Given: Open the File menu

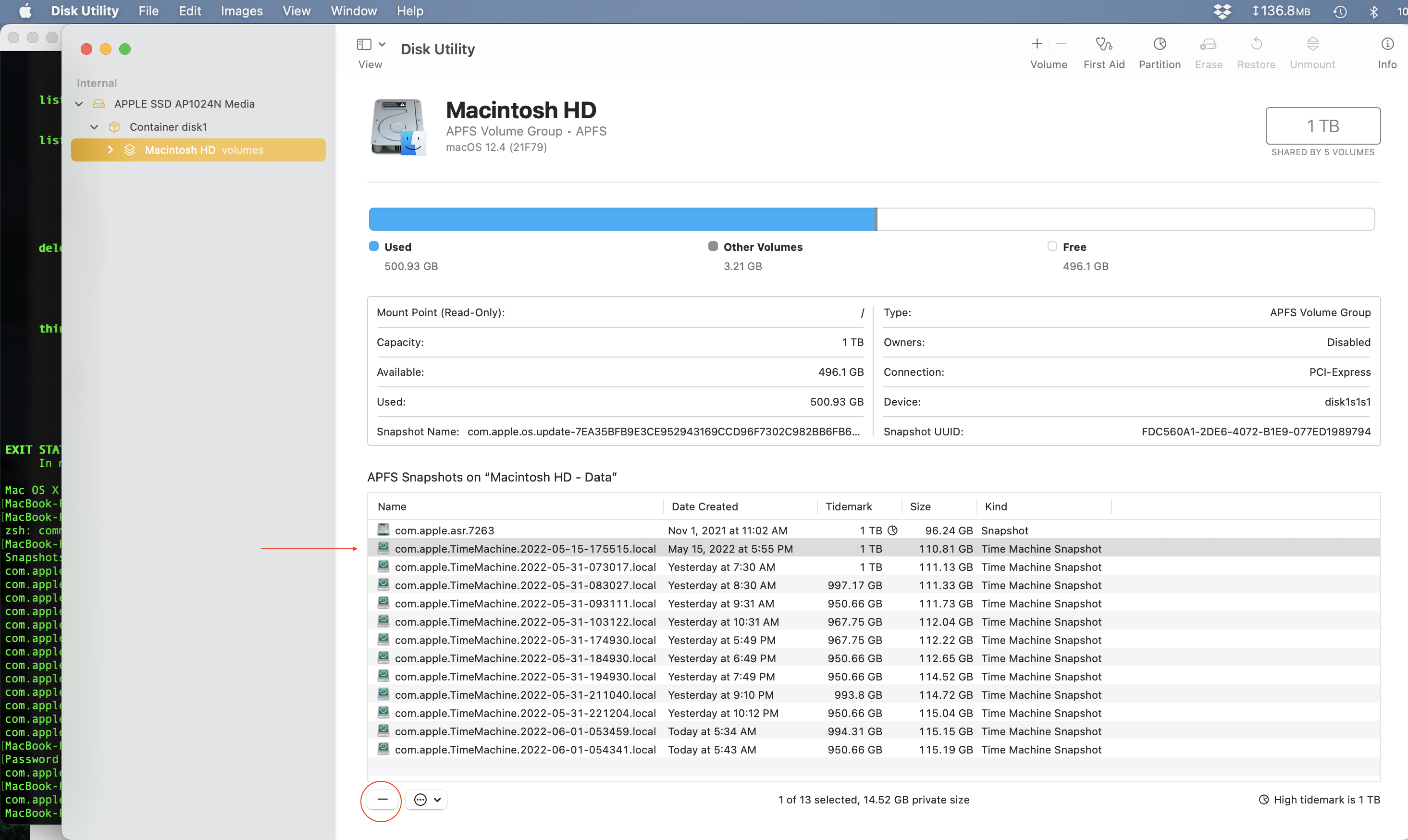Looking at the screenshot, I should coord(148,12).
